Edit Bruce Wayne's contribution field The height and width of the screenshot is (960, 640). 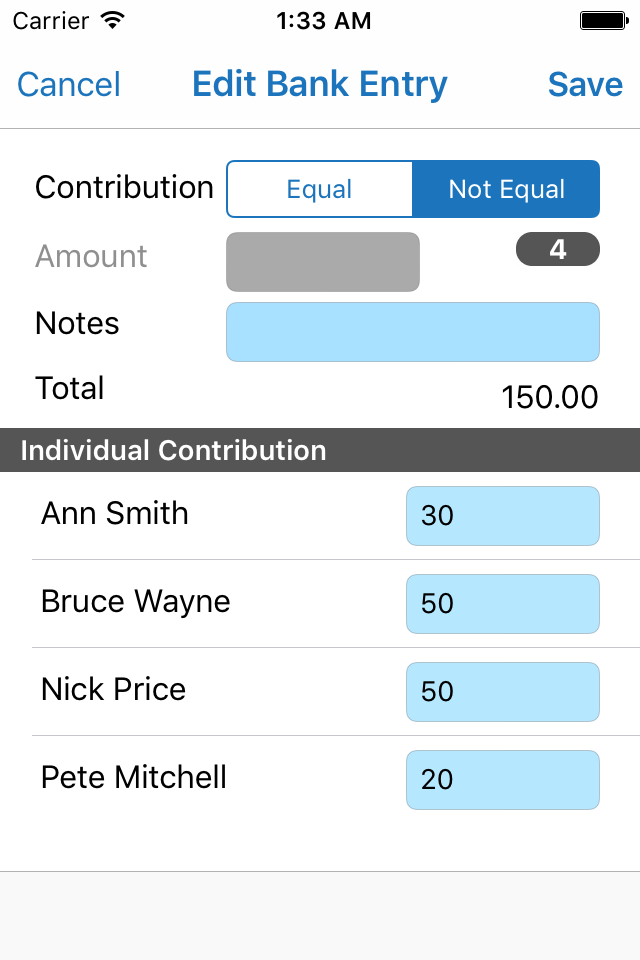(503, 604)
